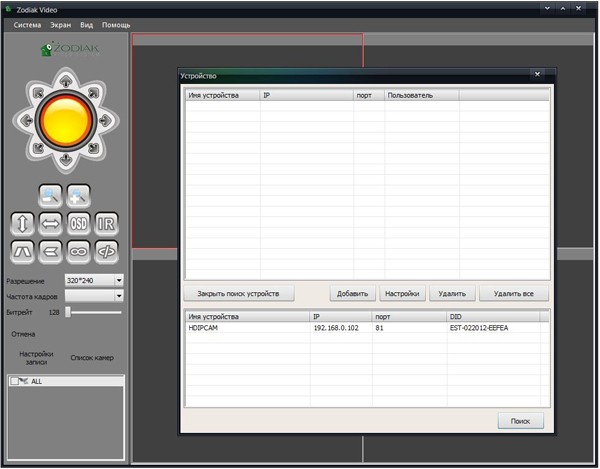Click the zoom out magnifier icon

coord(50,195)
